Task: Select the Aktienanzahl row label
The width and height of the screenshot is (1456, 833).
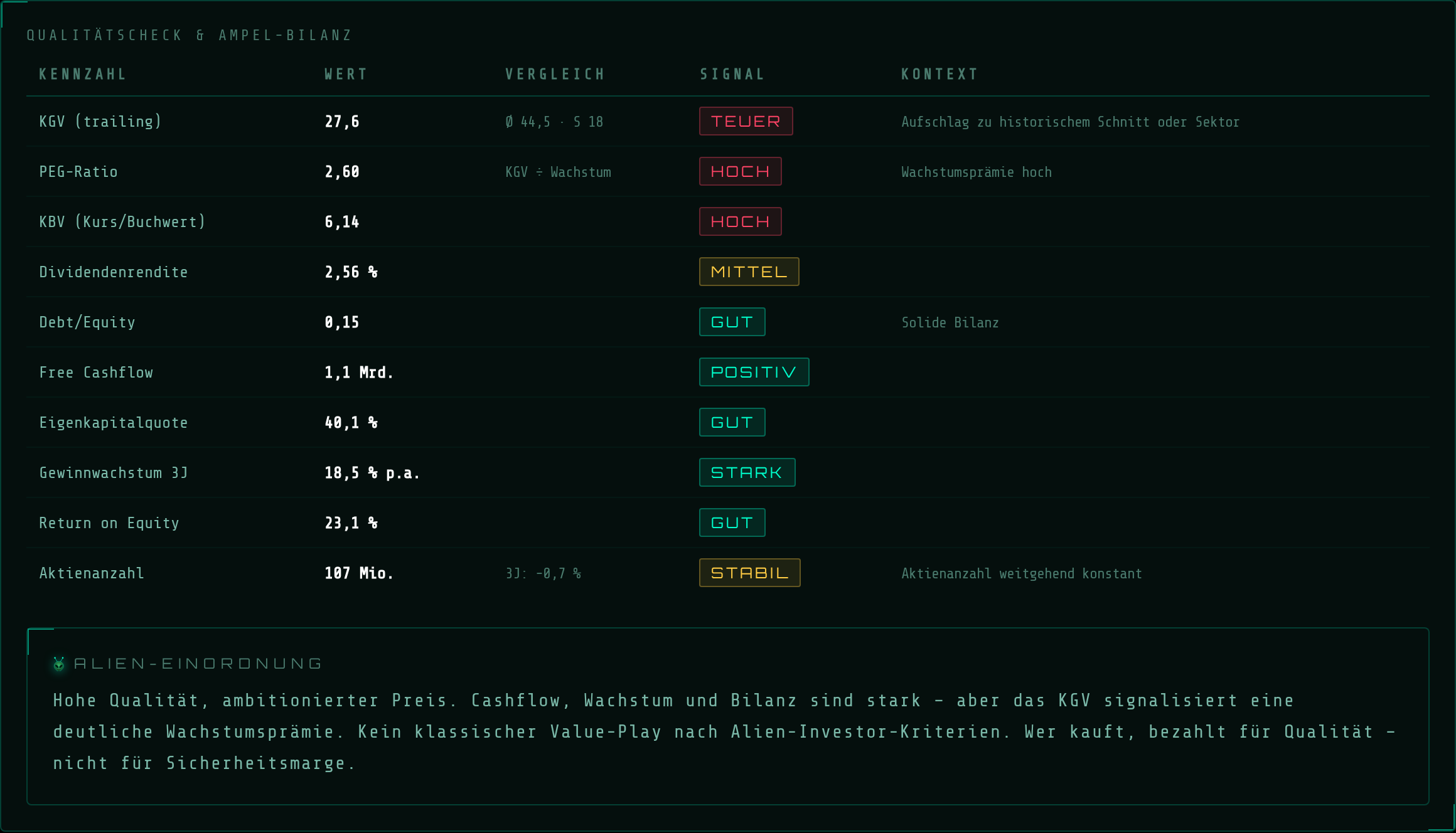Action: (92, 573)
